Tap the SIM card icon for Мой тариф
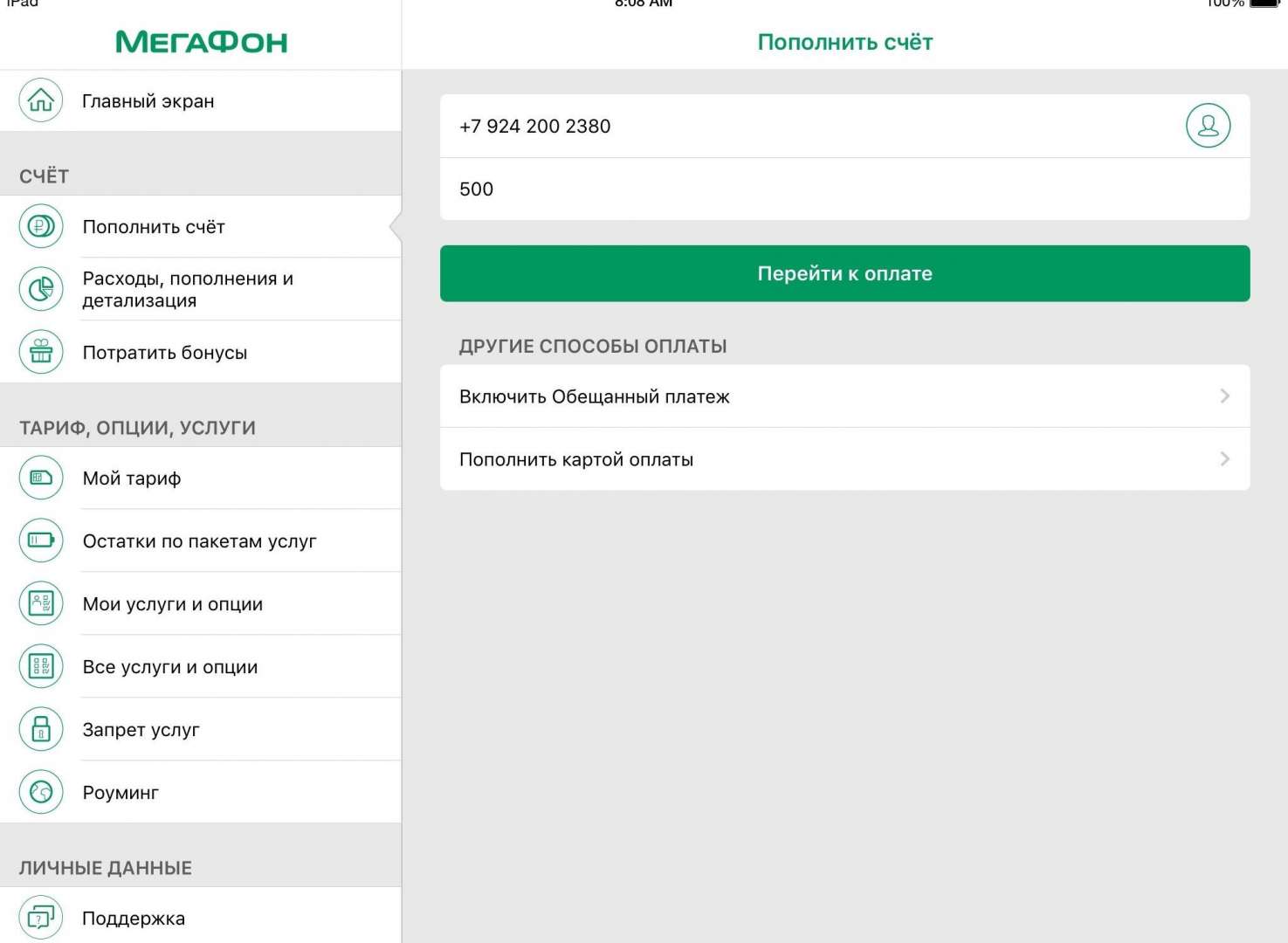Screen dimensions: 1288x943 [41, 478]
